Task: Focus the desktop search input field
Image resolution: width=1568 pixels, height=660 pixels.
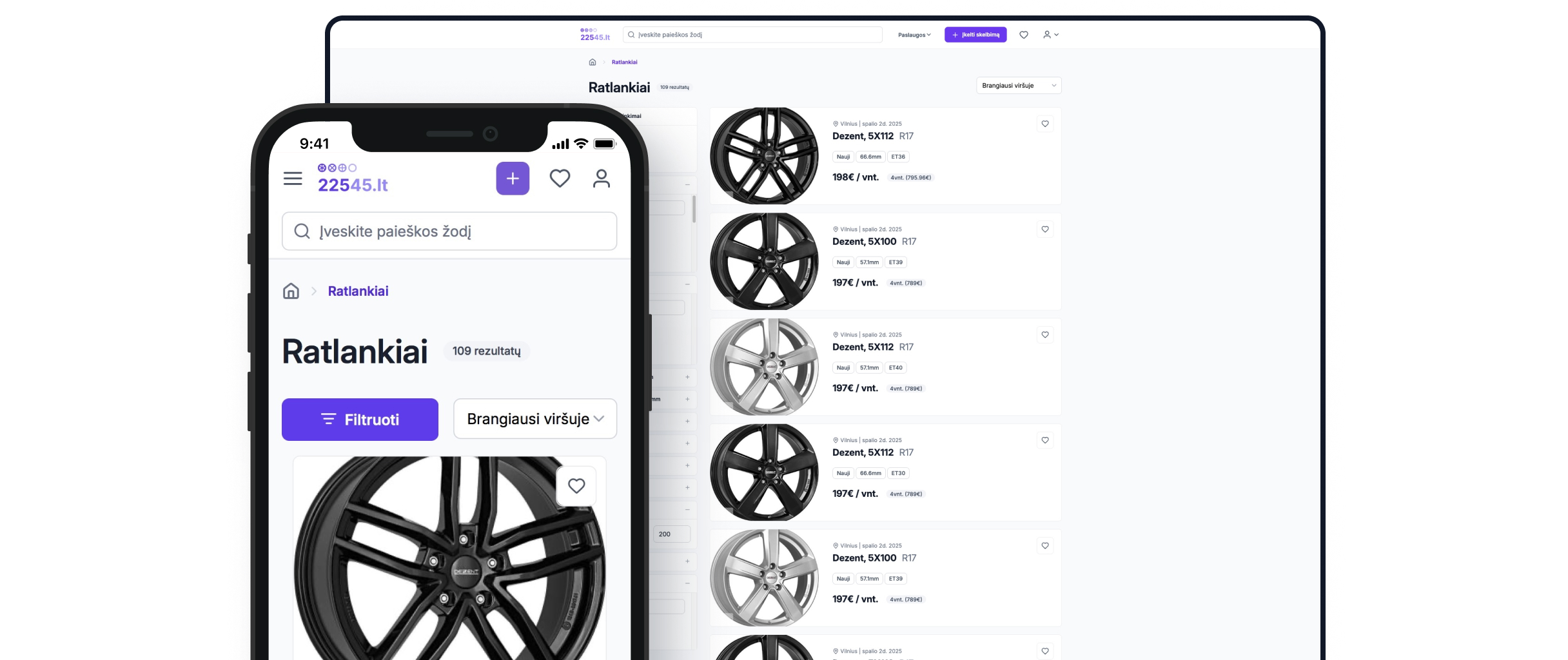Action: coord(754,35)
